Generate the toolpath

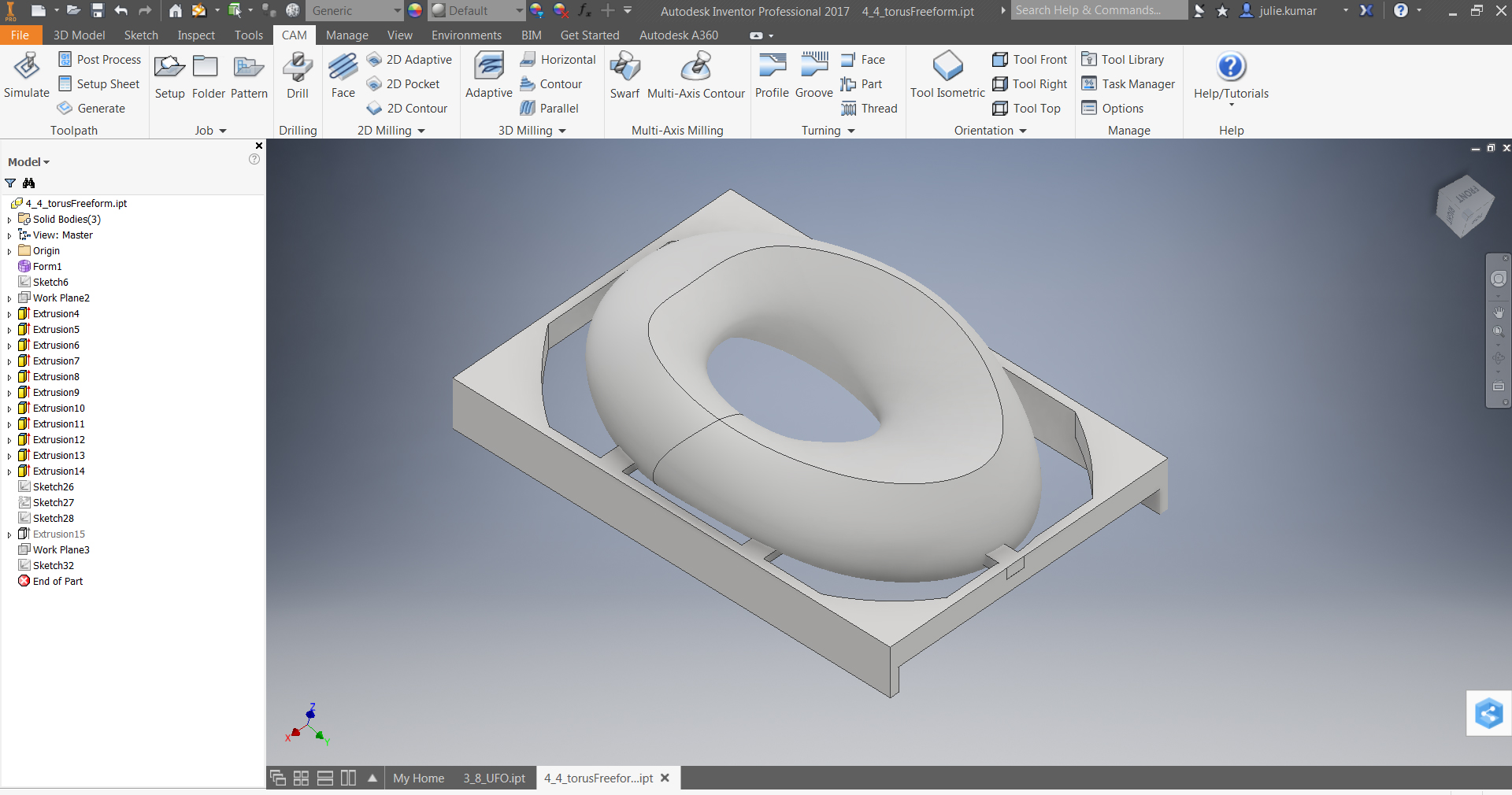pos(92,109)
